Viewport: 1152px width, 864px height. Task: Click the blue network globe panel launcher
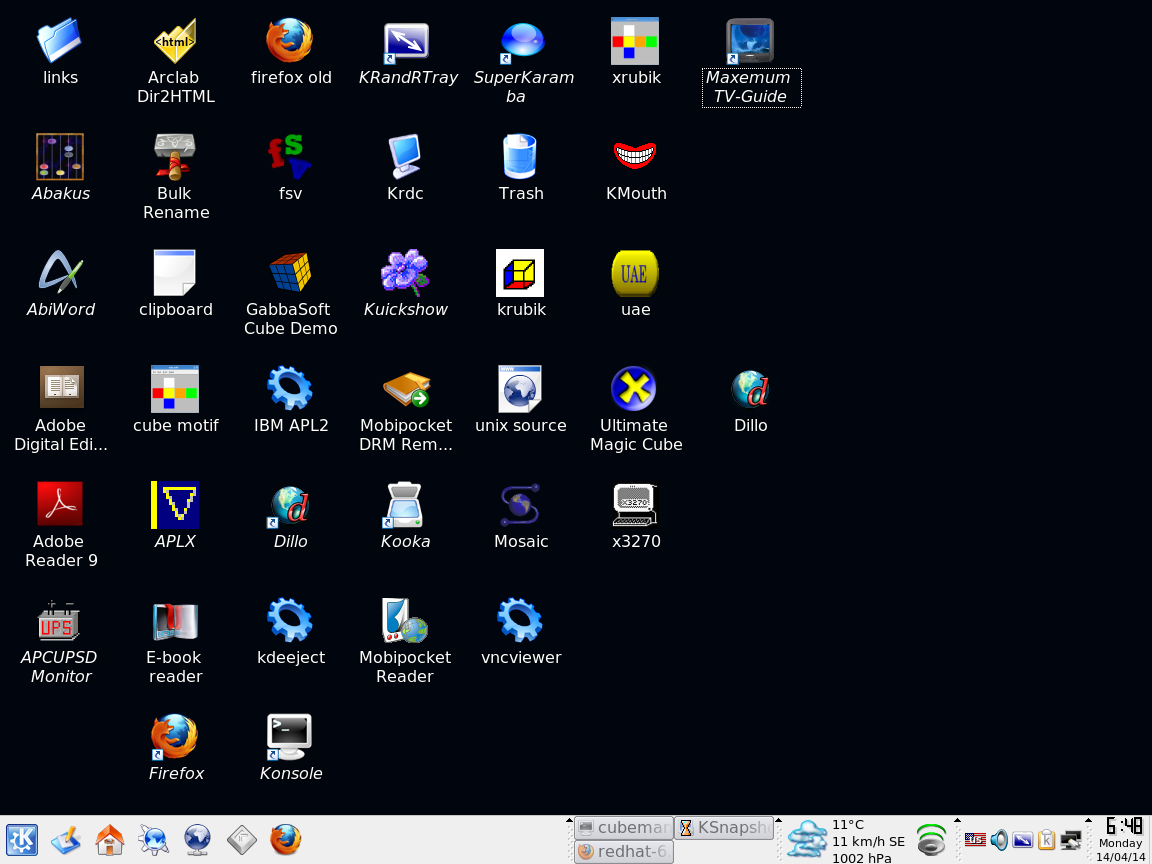(198, 839)
